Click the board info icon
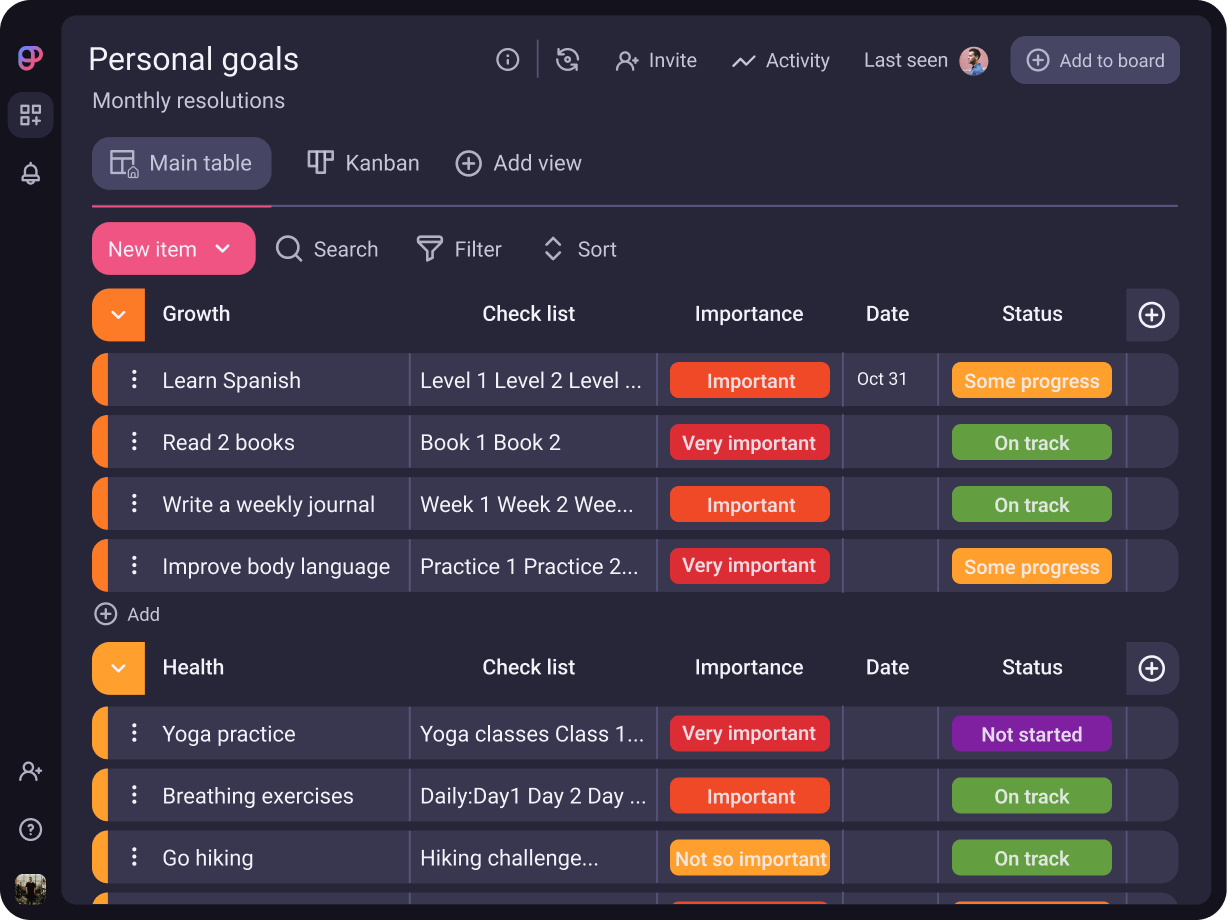Viewport: 1227px width, 920px height. tap(508, 60)
